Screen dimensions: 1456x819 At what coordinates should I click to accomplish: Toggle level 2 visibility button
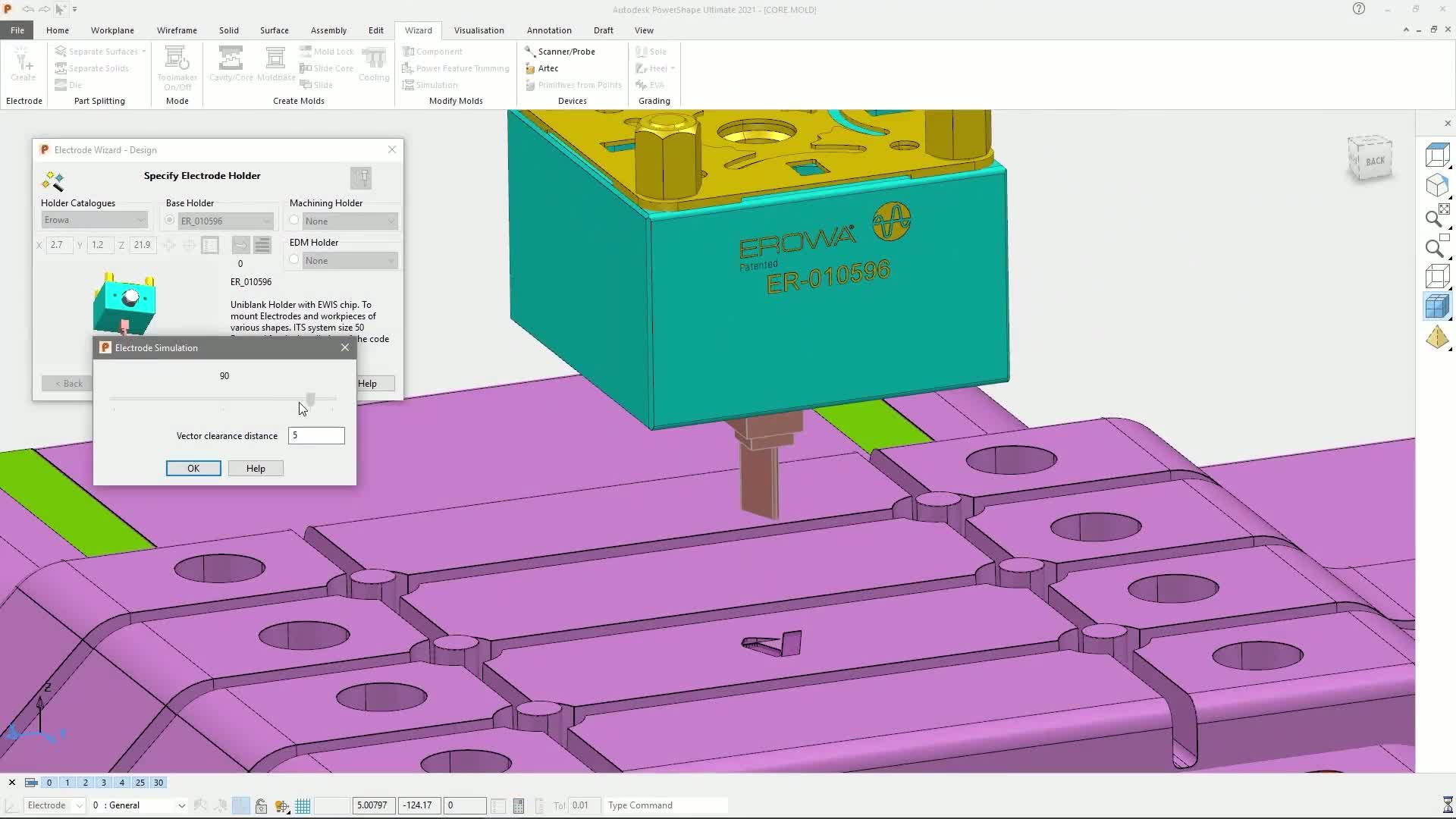86,783
